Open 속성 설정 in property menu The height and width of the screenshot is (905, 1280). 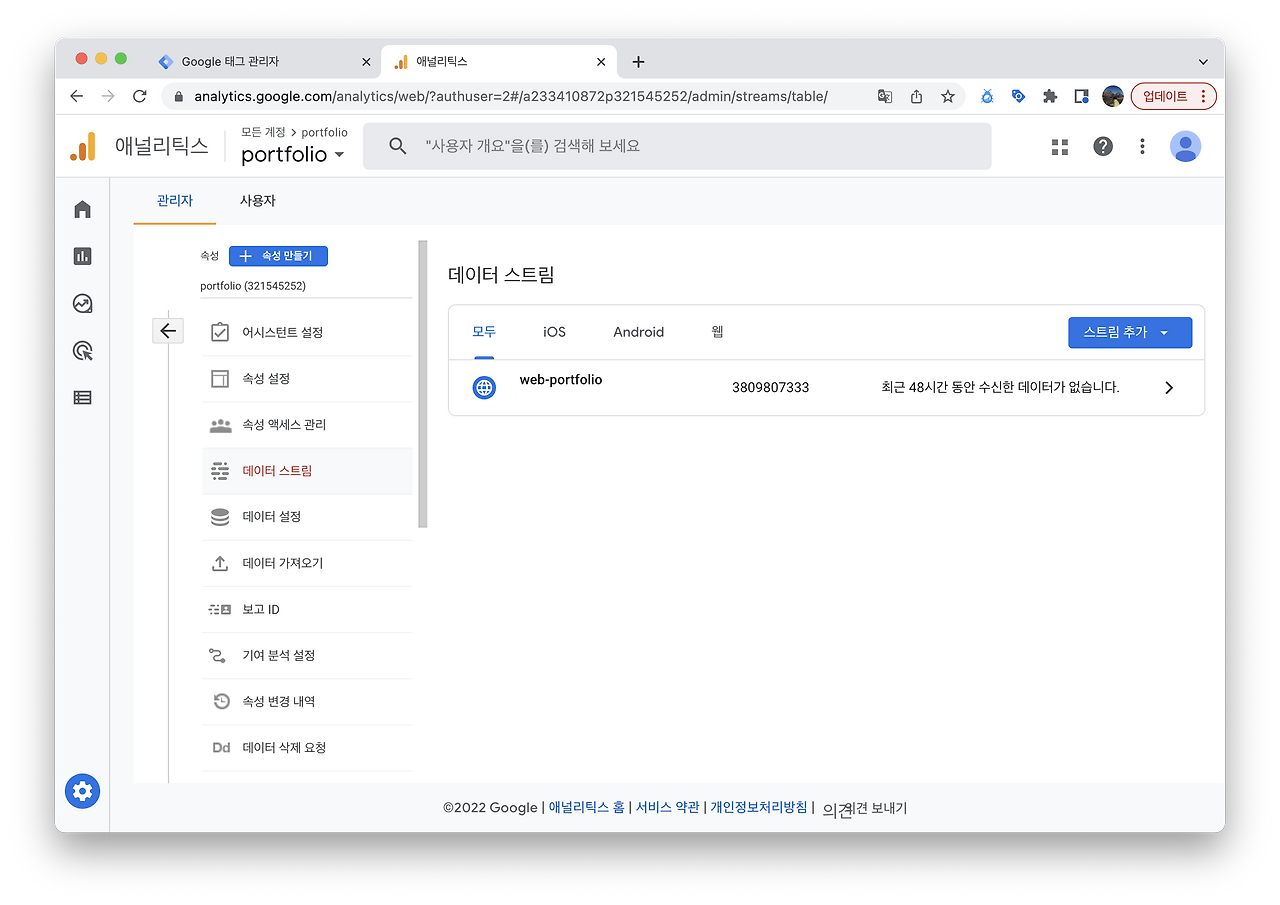307,379
